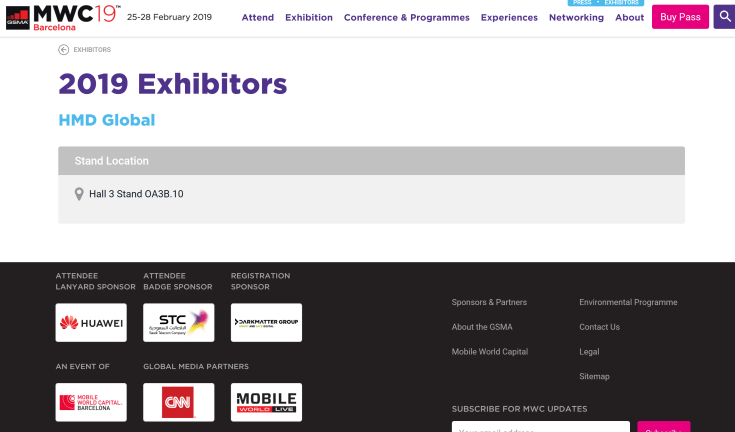Open the Networking menu item
The width and height of the screenshot is (735, 432).
(576, 18)
